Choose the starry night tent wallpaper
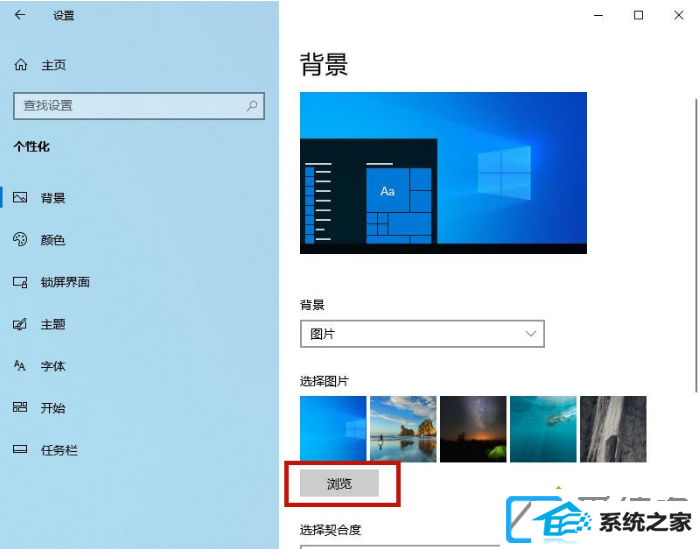 click(x=473, y=429)
